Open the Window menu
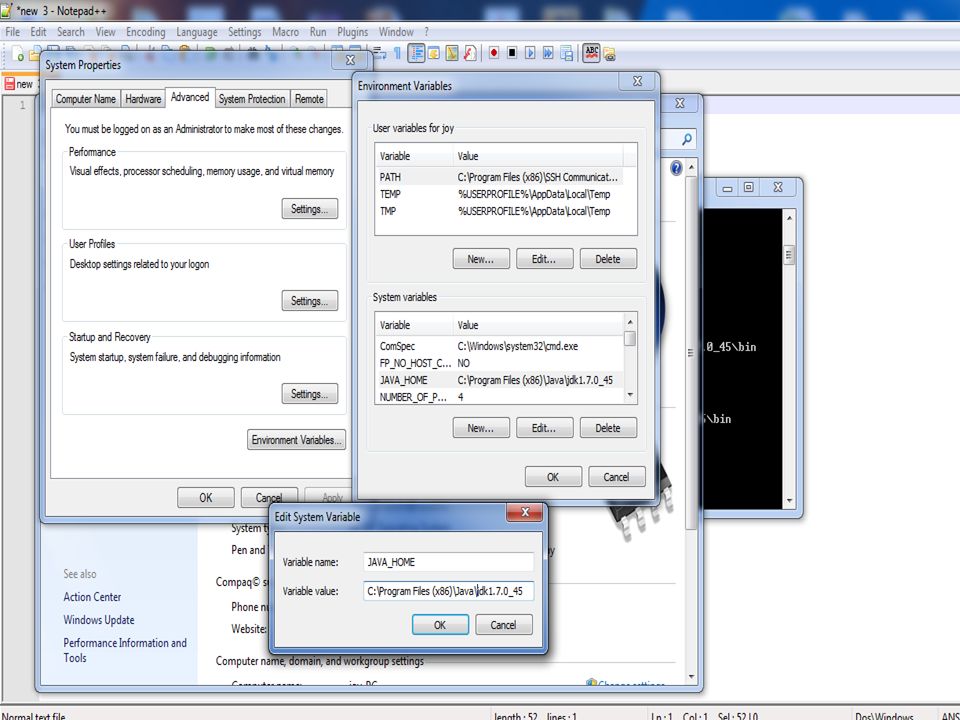 click(396, 32)
